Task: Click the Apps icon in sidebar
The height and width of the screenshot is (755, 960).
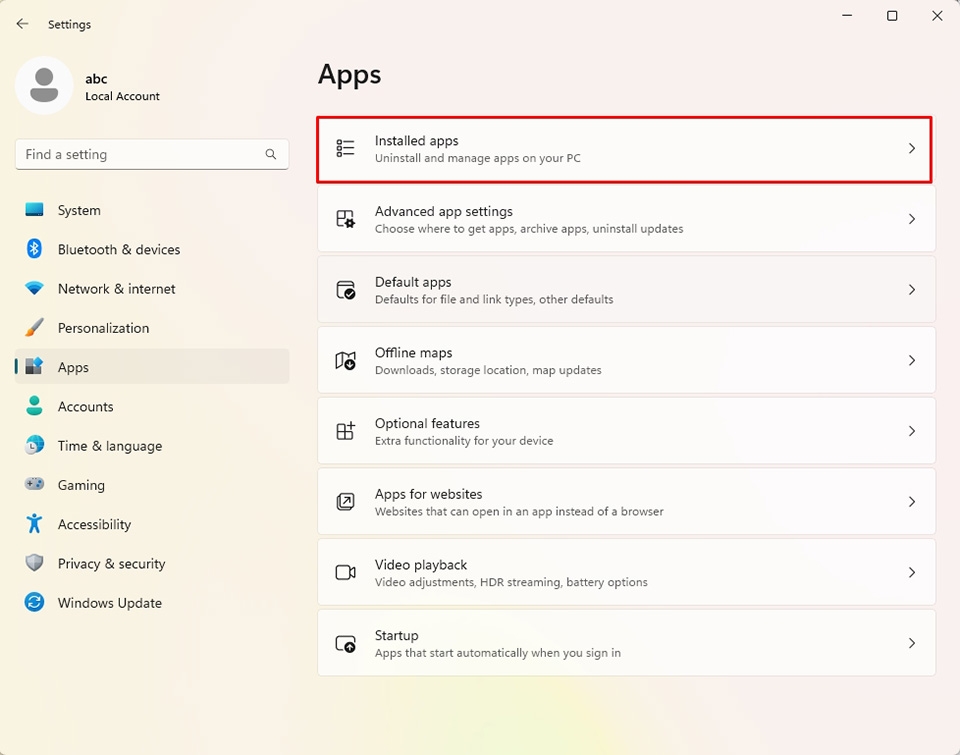Action: click(x=34, y=367)
